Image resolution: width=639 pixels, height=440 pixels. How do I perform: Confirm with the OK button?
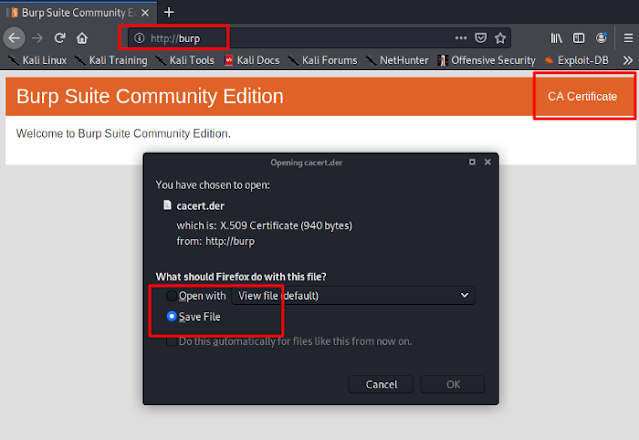coord(453,384)
